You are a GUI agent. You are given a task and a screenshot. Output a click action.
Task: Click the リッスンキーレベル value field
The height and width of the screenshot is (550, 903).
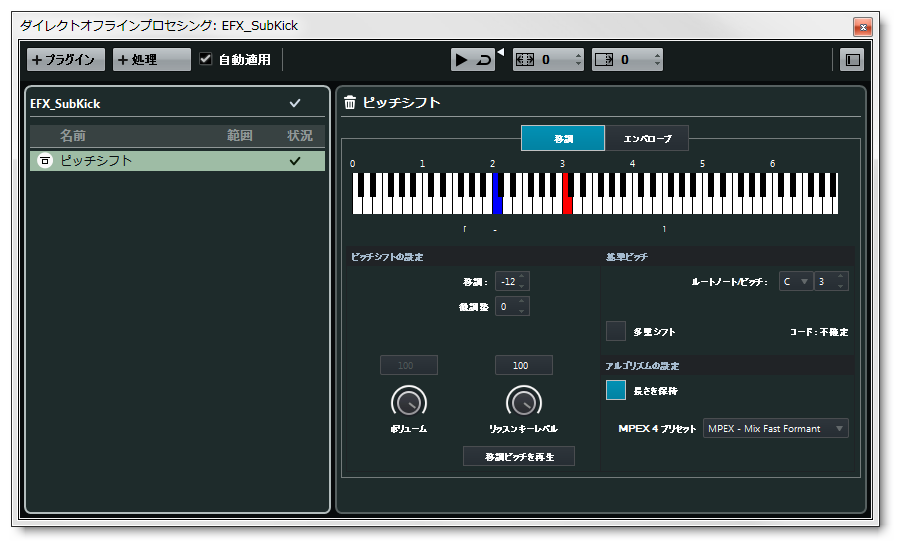tap(523, 365)
